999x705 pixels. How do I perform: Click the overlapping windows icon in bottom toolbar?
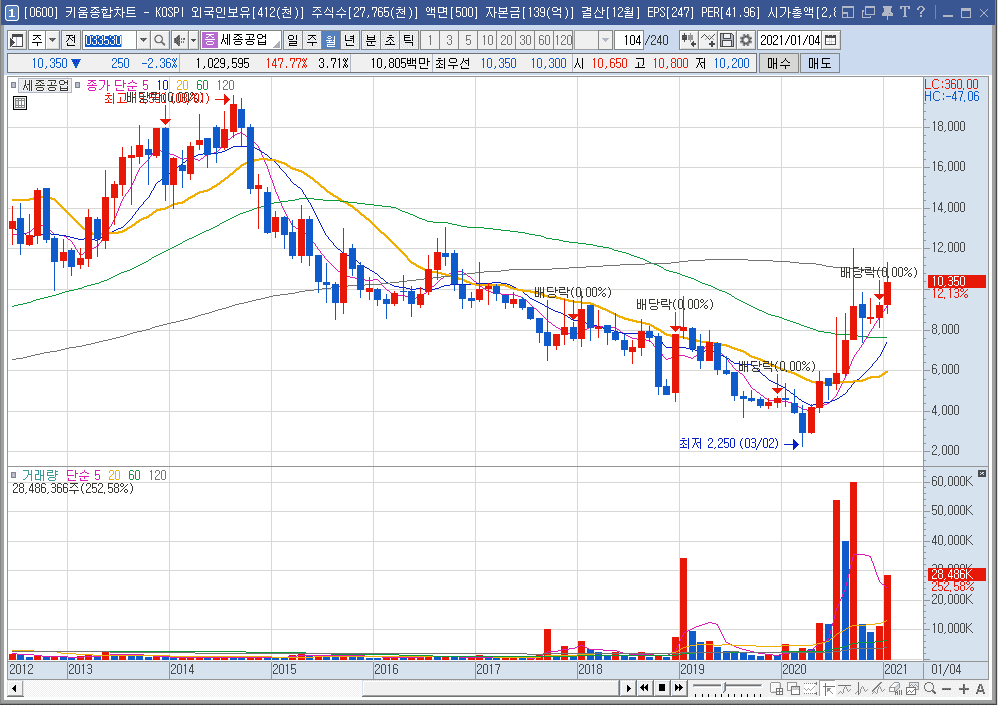tap(793, 688)
